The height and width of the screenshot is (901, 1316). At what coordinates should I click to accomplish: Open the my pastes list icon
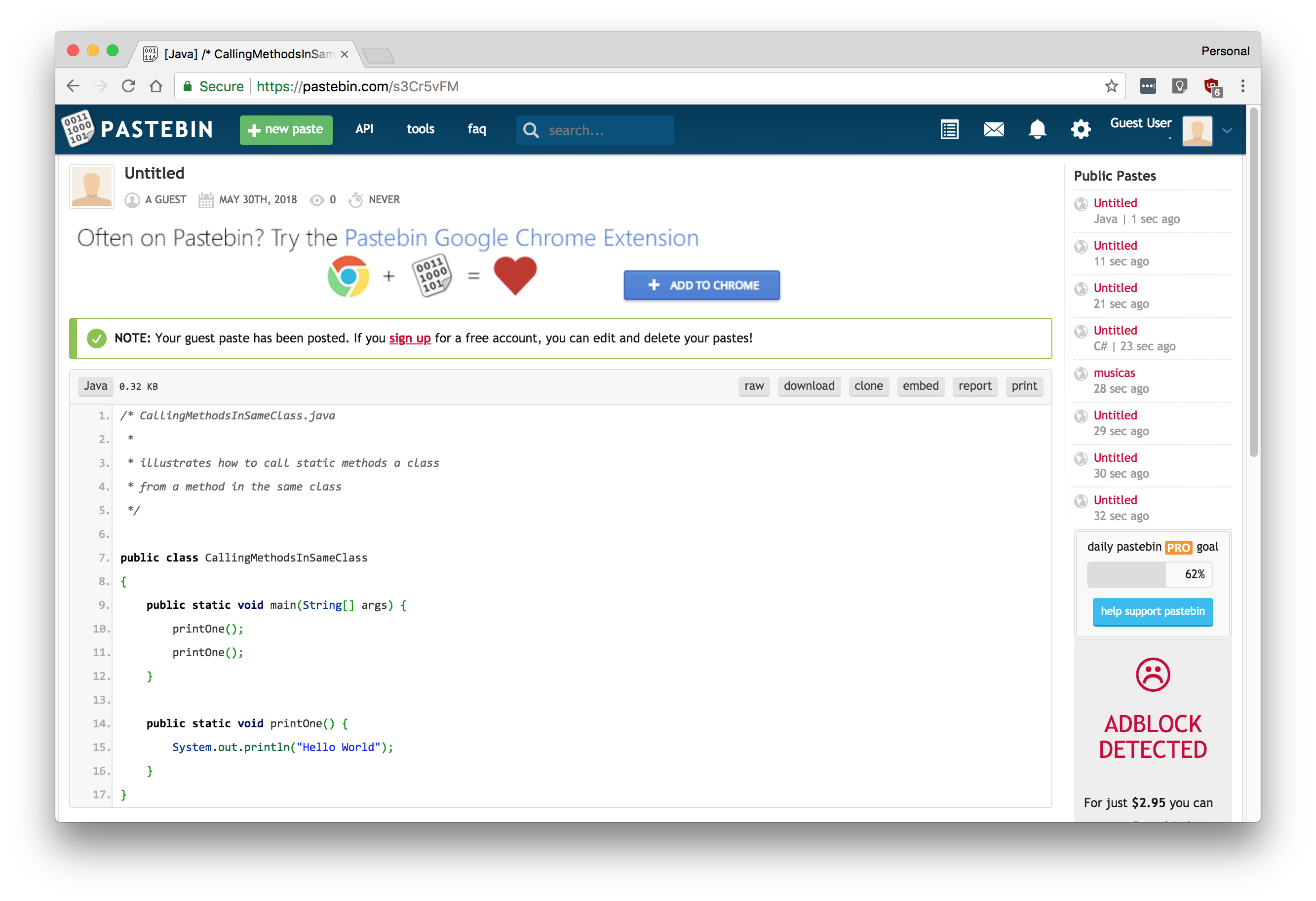[949, 130]
